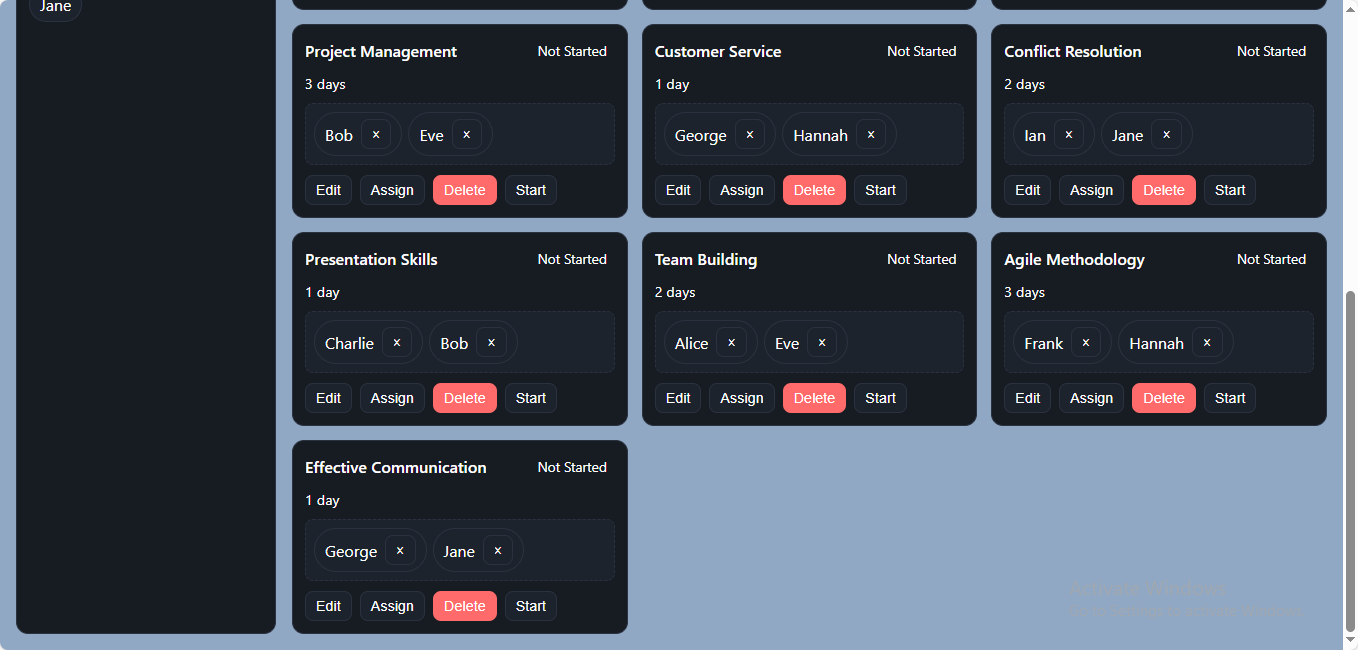This screenshot has width=1358, height=650.
Task: Delete the Customer Service training
Action: (x=814, y=190)
